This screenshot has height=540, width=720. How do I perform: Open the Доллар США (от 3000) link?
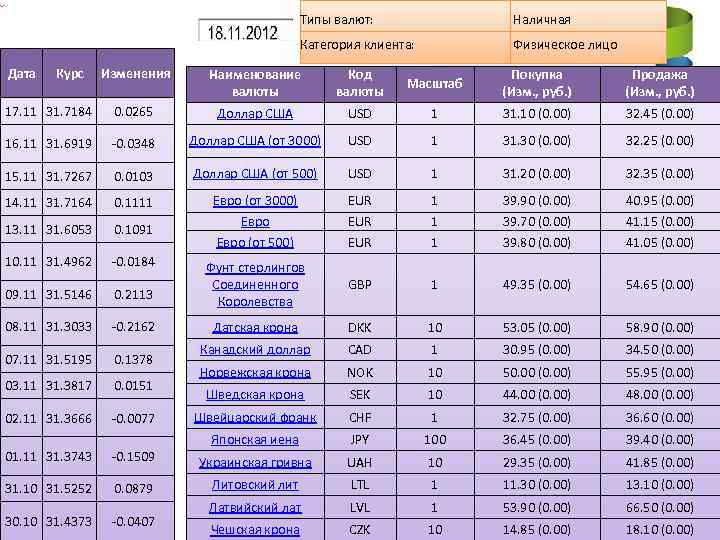[255, 141]
